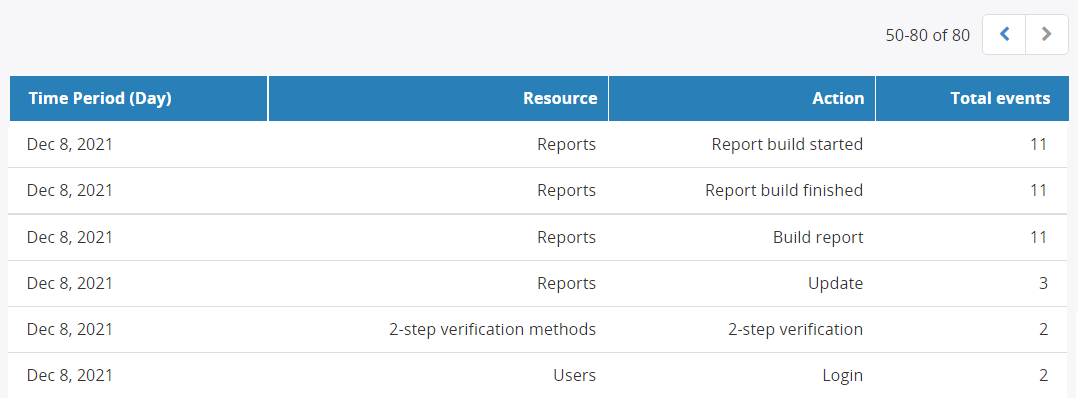
Task: Click the 'Build report' action cell
Action: coord(818,237)
